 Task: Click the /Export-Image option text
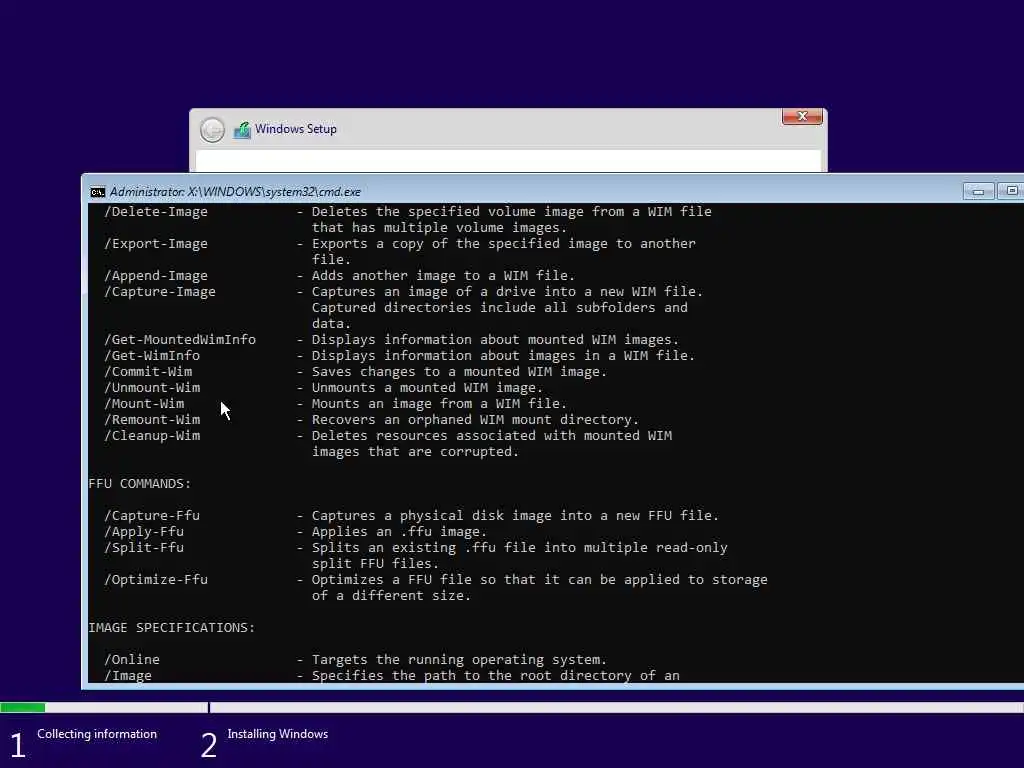click(x=156, y=244)
